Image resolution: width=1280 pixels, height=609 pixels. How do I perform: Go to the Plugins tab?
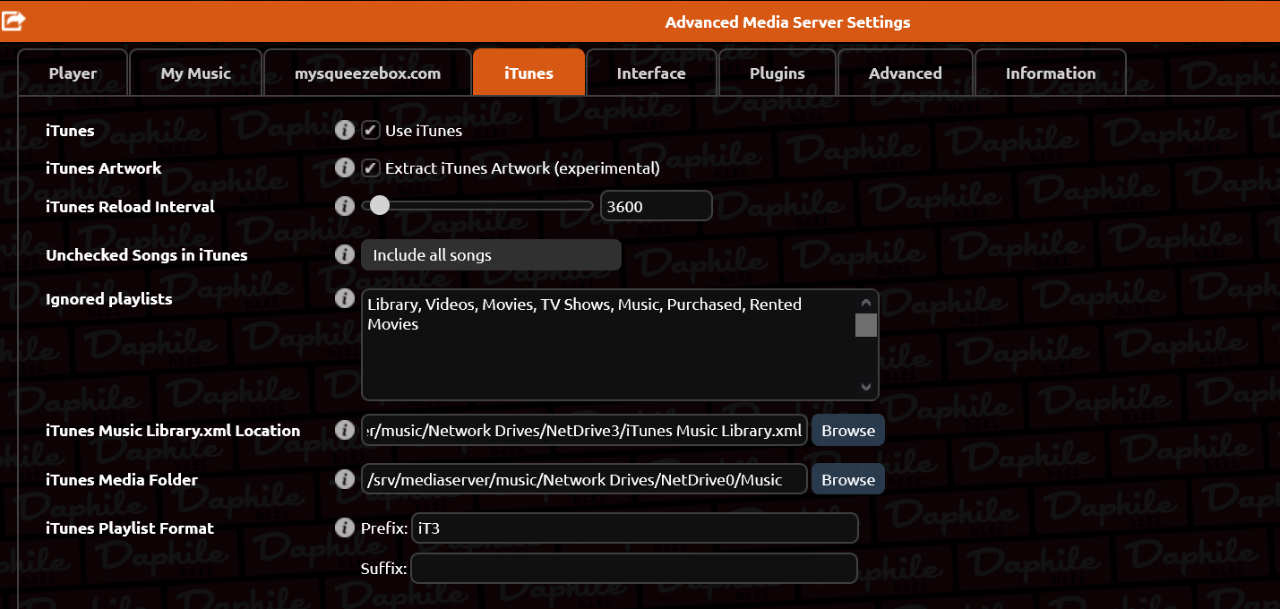[x=777, y=73]
